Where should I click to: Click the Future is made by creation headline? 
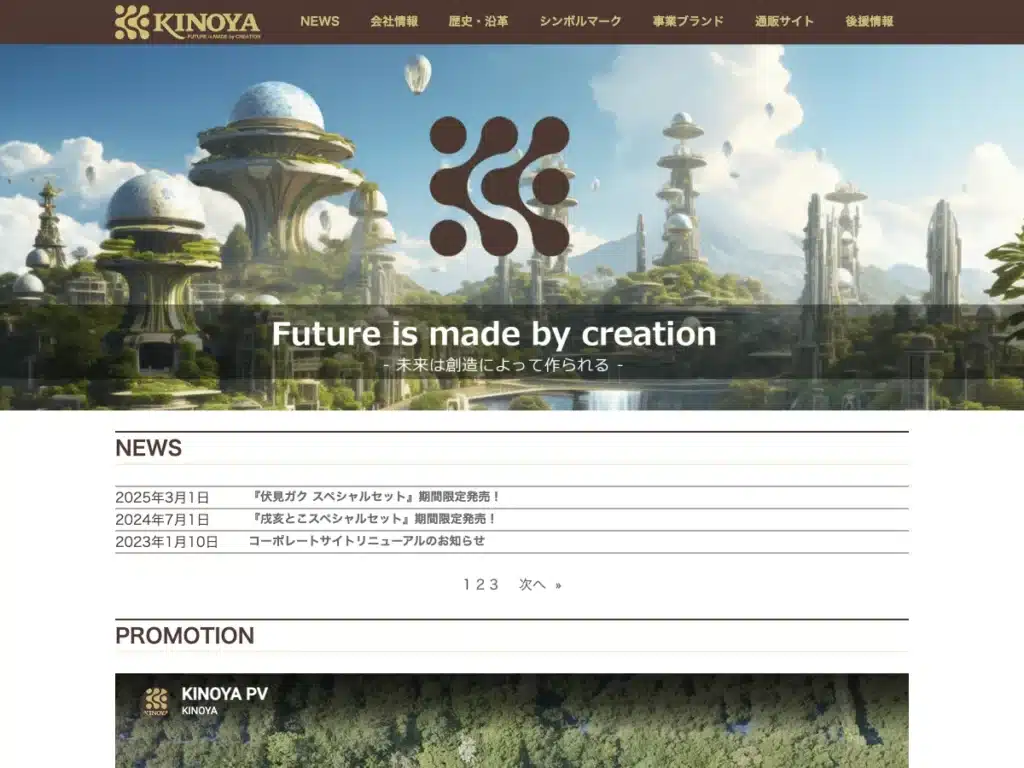pos(494,334)
